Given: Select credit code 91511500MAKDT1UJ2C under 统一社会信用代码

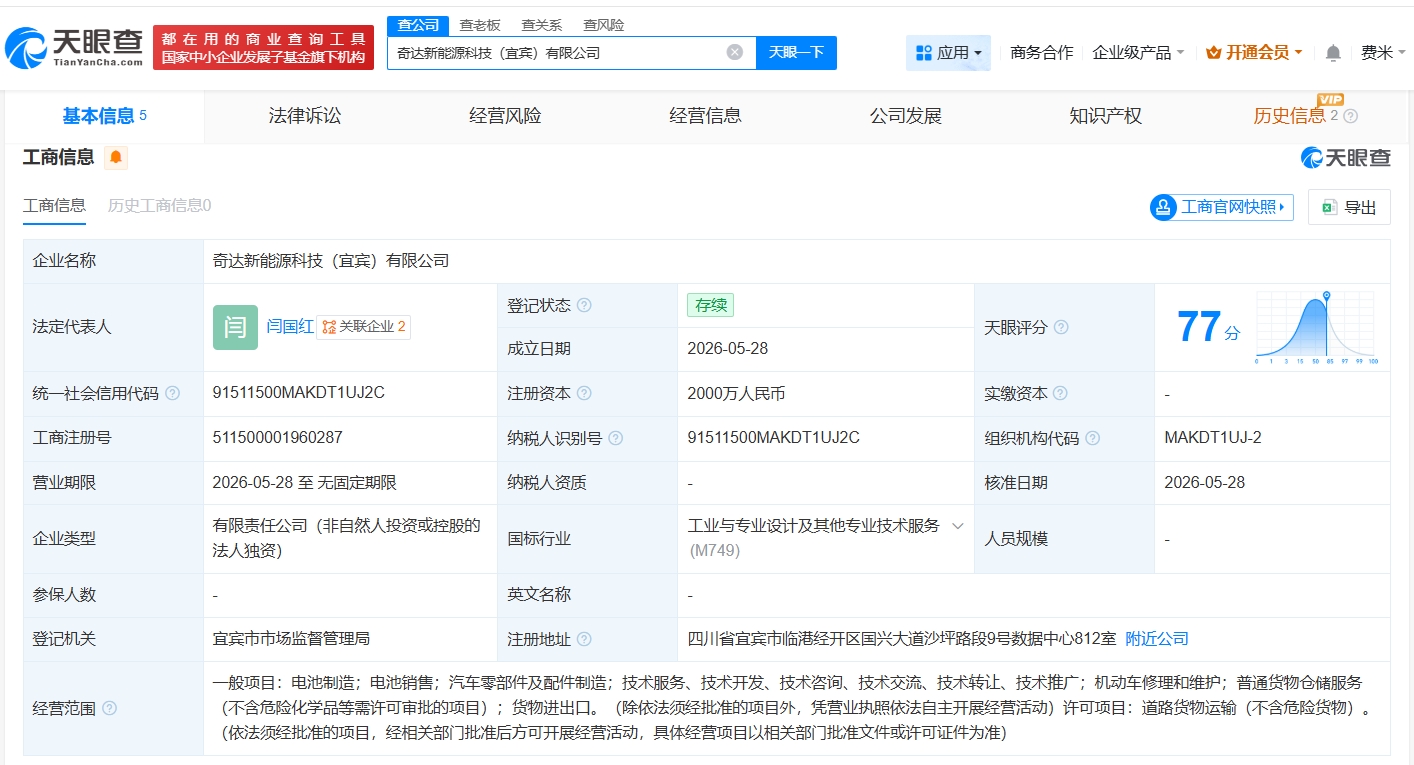Looking at the screenshot, I should (299, 393).
